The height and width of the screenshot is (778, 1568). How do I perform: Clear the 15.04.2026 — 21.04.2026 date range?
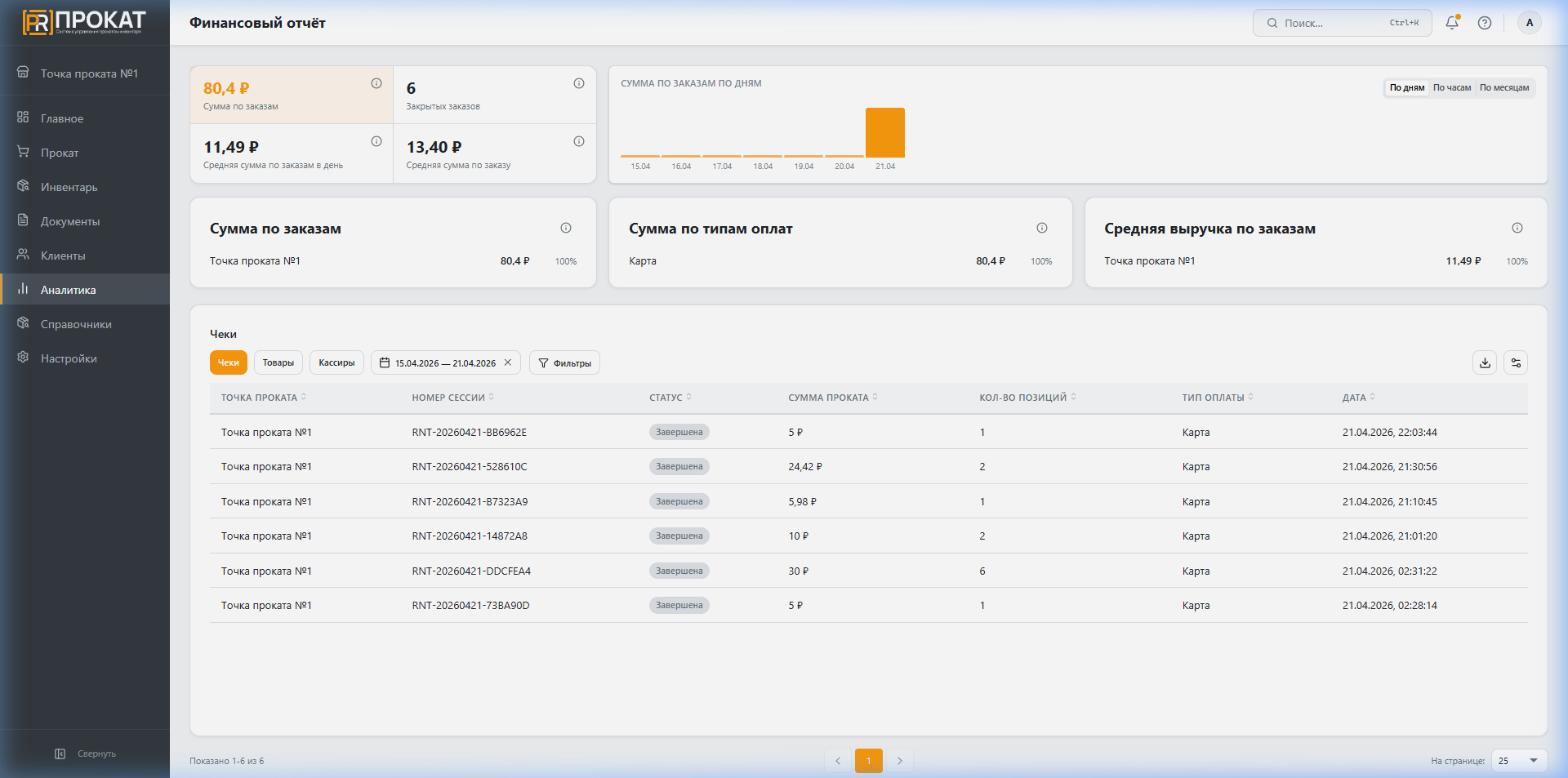(508, 362)
